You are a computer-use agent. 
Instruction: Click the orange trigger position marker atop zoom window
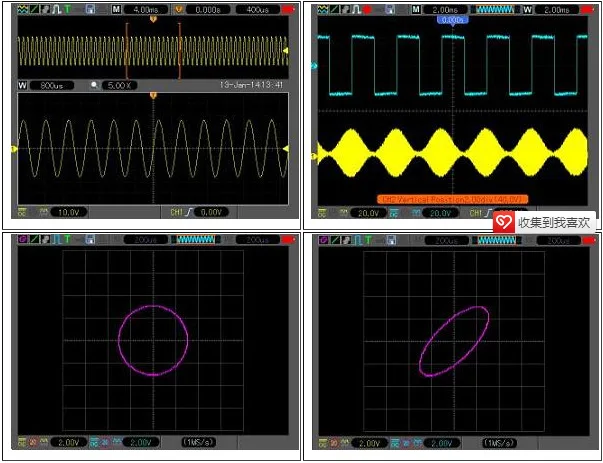click(x=153, y=95)
